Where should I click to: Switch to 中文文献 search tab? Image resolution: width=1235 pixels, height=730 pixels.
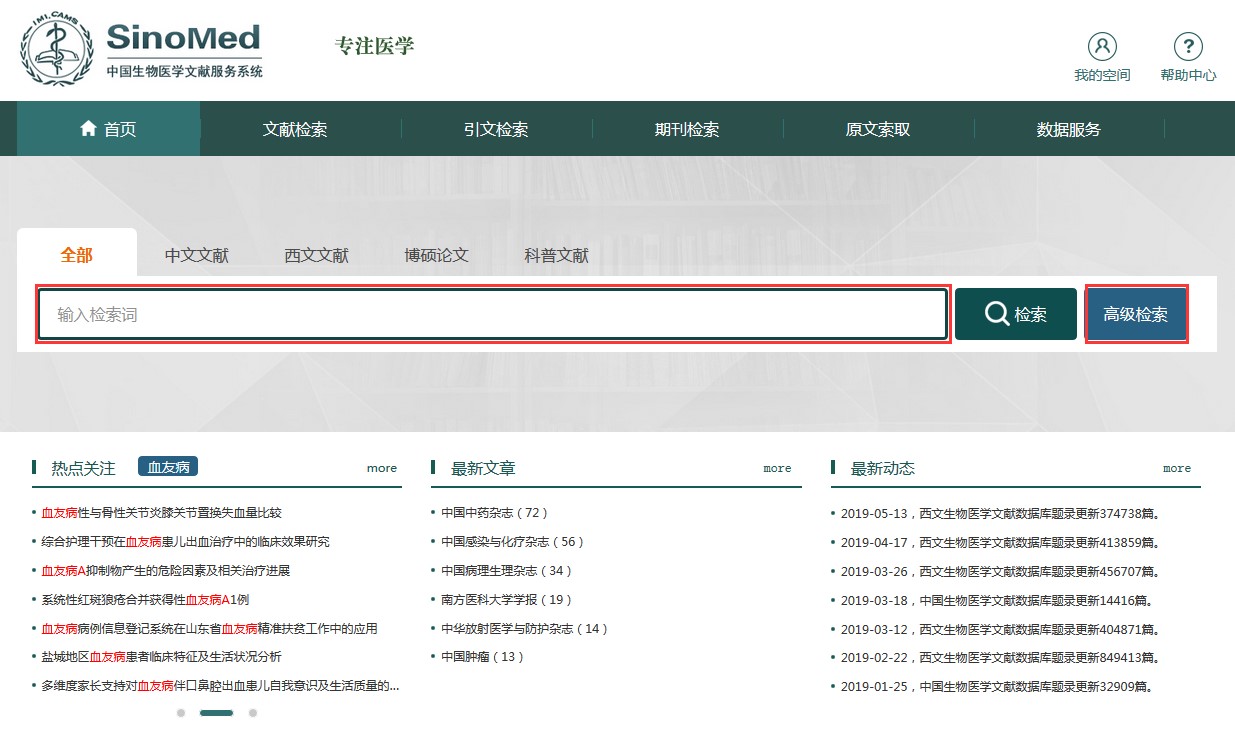click(197, 255)
